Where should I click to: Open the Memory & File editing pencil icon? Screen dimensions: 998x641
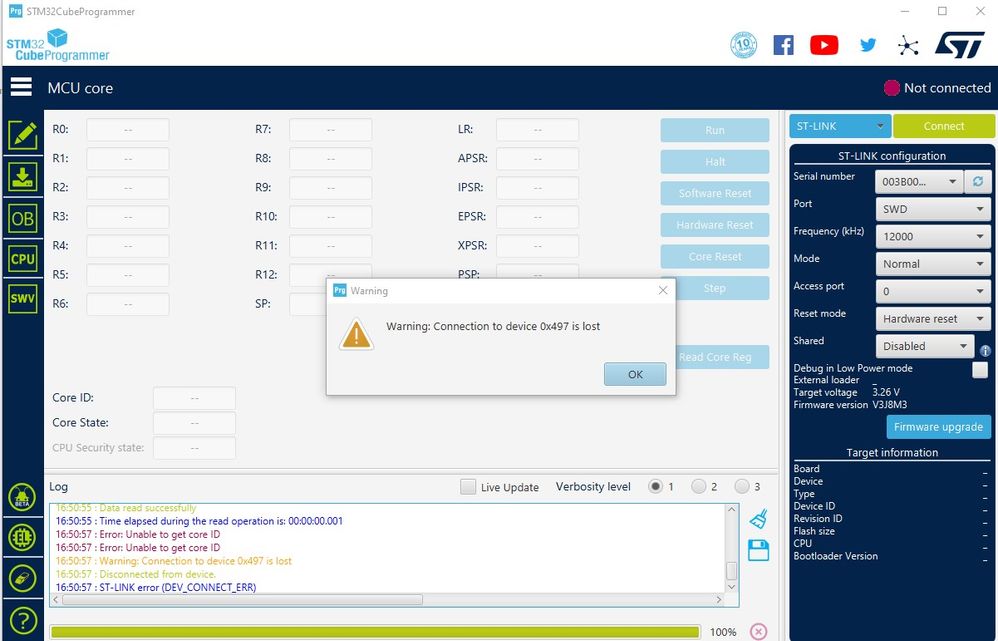point(22,135)
